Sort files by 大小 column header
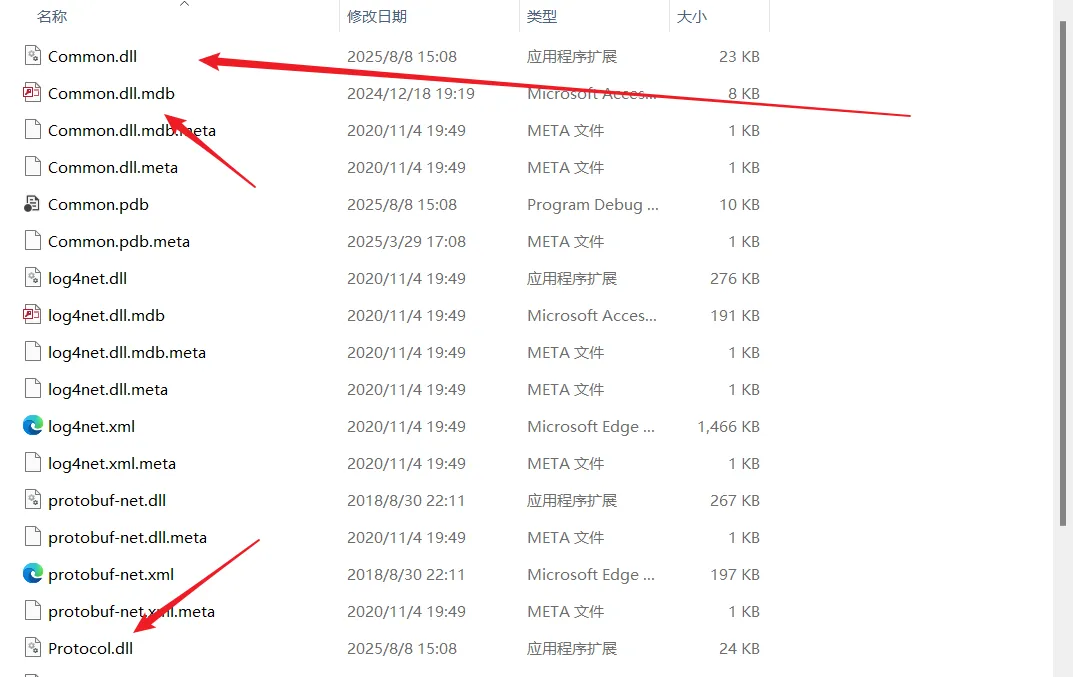 [x=691, y=17]
